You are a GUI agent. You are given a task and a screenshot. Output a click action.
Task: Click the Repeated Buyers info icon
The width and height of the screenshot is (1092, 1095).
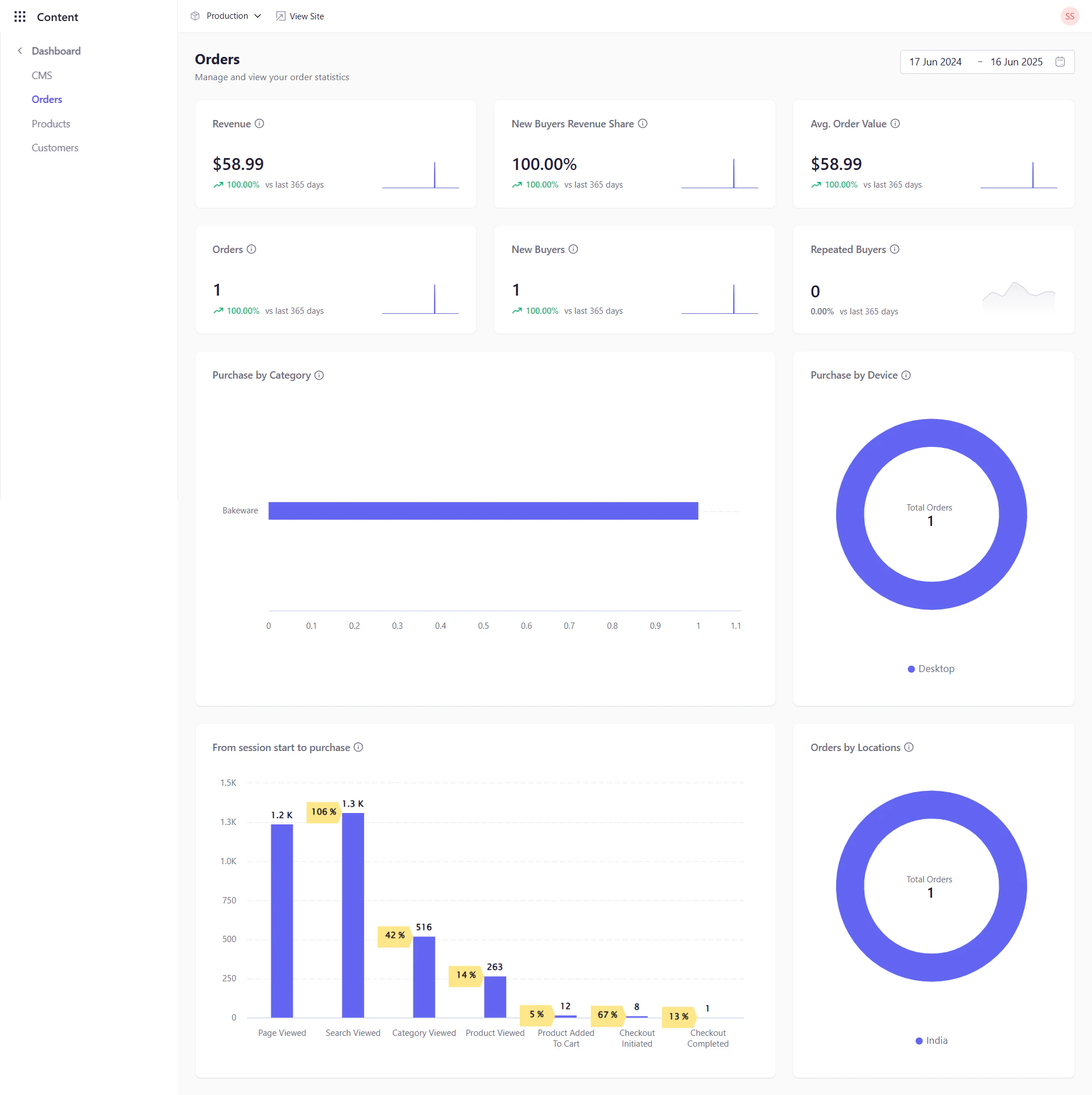coord(895,249)
